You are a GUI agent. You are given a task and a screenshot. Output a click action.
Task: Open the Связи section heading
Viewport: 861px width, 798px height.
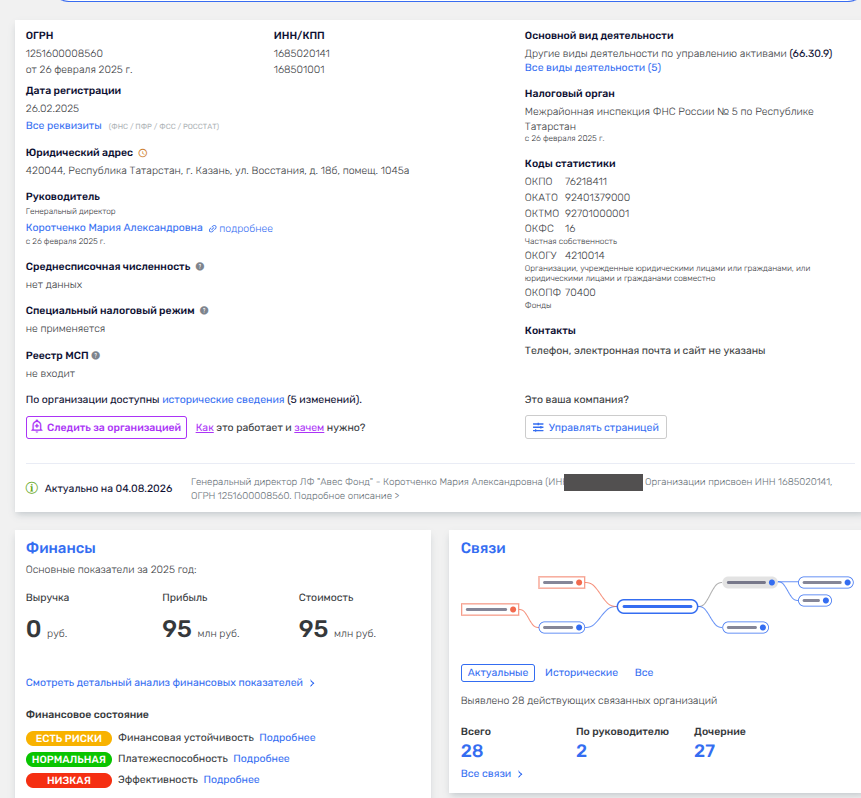pyautogui.click(x=483, y=548)
